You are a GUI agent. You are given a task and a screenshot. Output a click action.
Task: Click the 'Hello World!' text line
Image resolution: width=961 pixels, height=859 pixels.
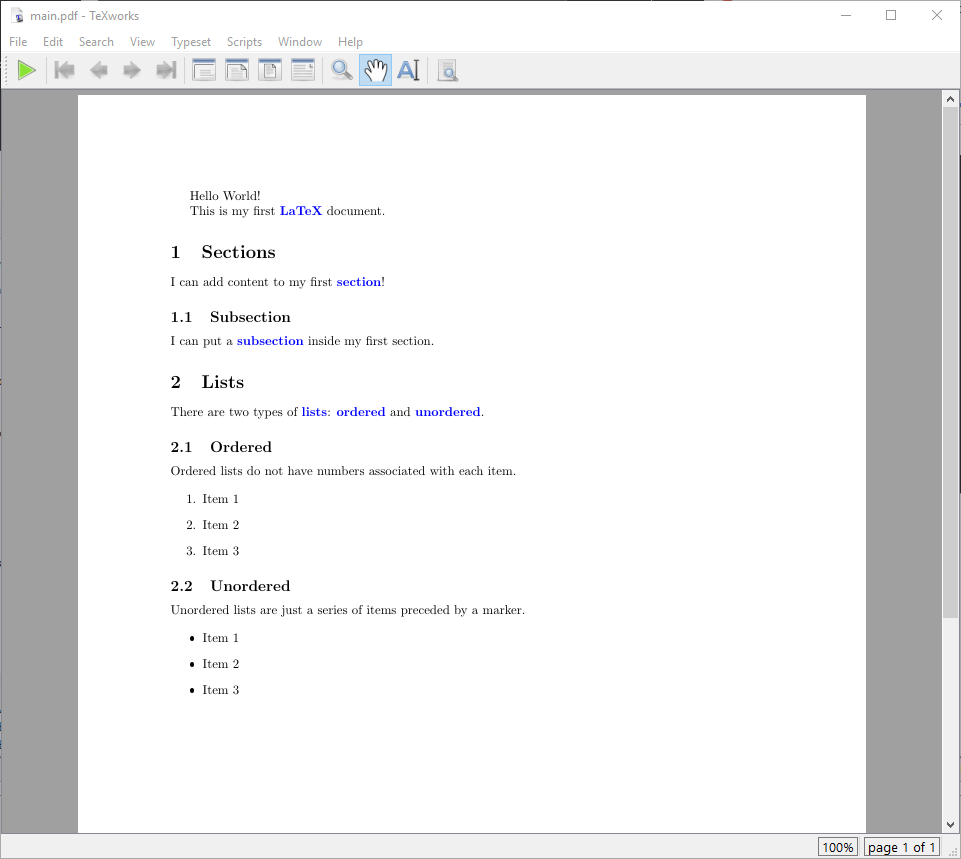pyautogui.click(x=225, y=195)
